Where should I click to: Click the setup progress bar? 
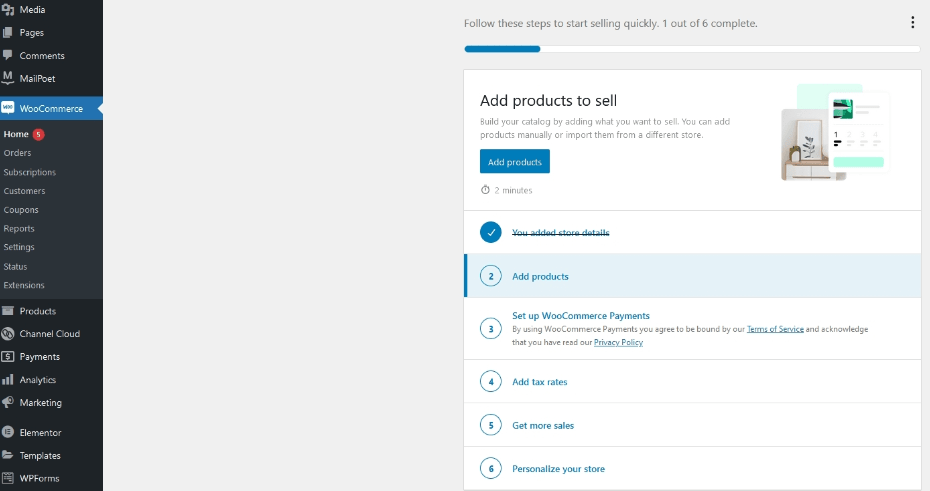click(691, 48)
